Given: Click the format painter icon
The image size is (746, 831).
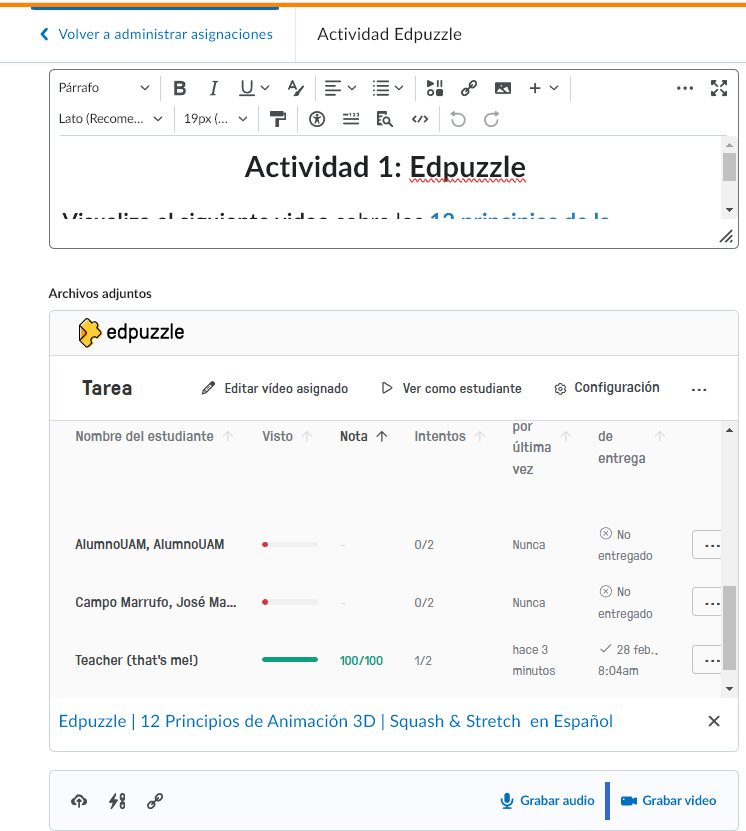Looking at the screenshot, I should click(x=278, y=119).
